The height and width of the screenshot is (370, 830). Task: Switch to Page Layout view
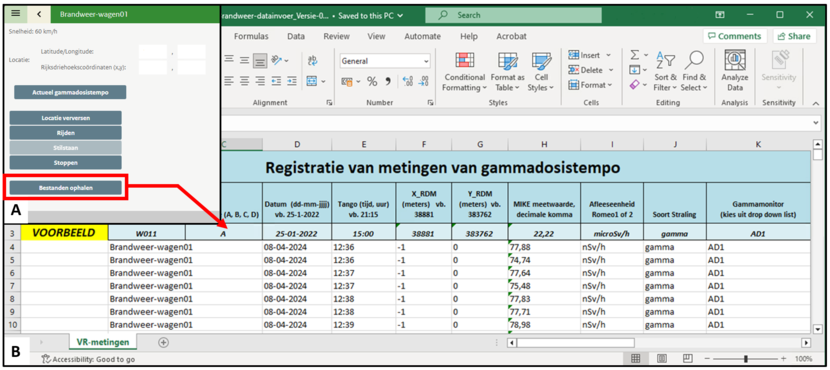[x=662, y=358]
